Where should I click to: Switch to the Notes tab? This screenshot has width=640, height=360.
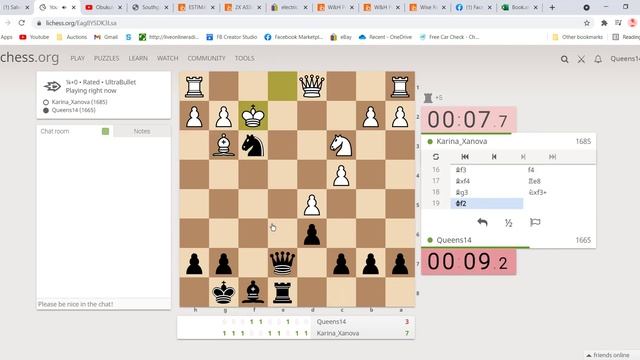[x=142, y=131]
